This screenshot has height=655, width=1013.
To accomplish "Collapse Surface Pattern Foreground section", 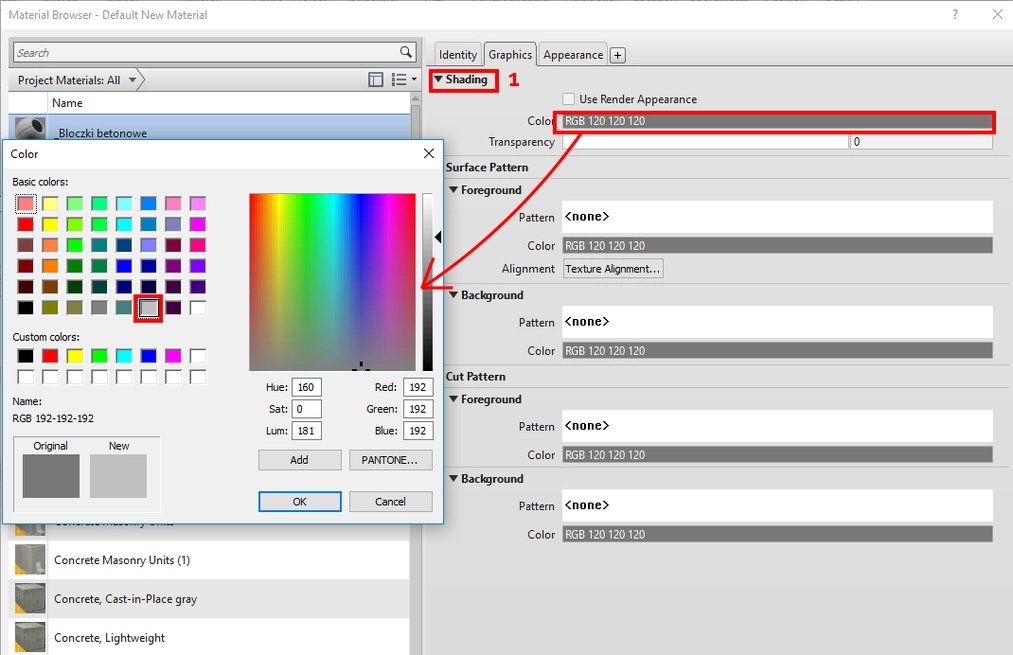I will pos(453,190).
